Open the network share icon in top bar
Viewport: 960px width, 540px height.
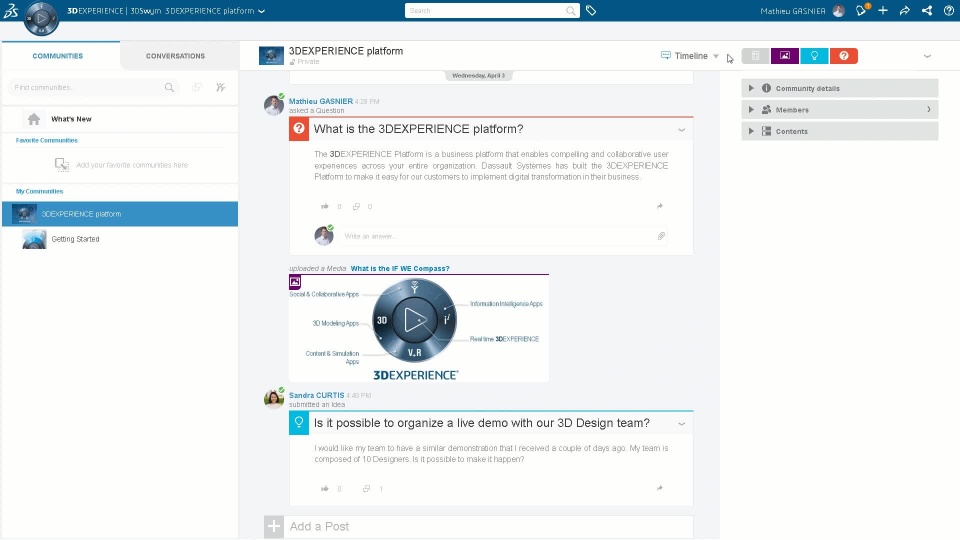(x=927, y=10)
